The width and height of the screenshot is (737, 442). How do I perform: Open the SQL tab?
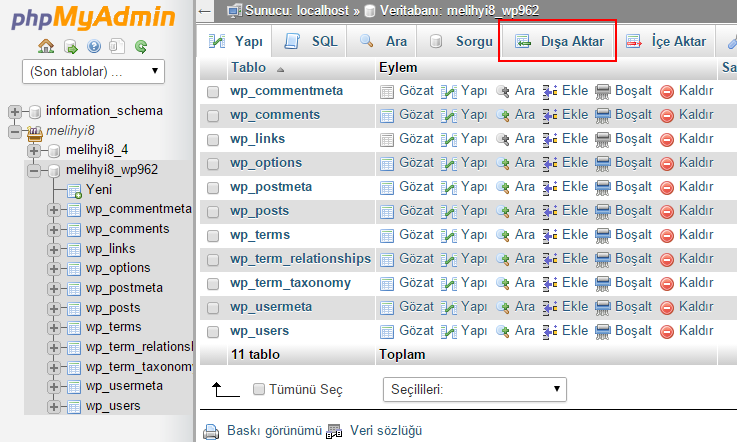[310, 41]
